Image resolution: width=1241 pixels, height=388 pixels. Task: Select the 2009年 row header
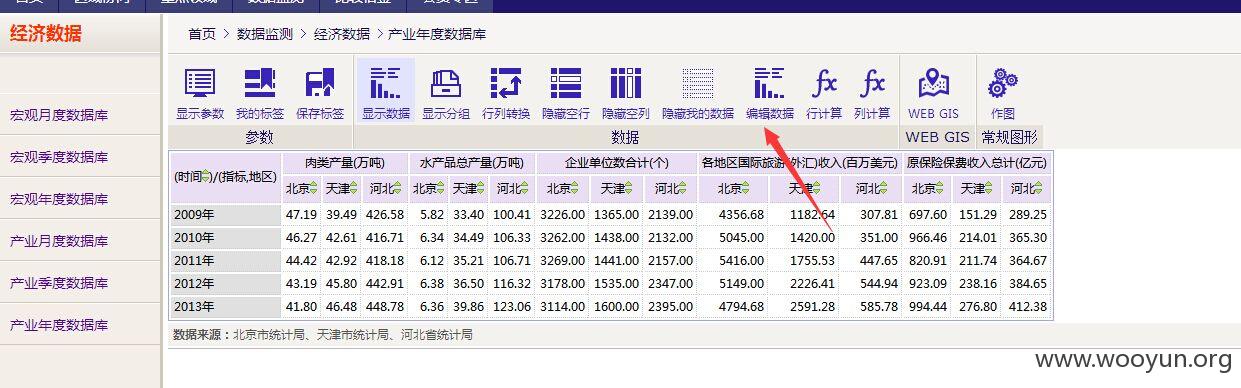click(226, 214)
